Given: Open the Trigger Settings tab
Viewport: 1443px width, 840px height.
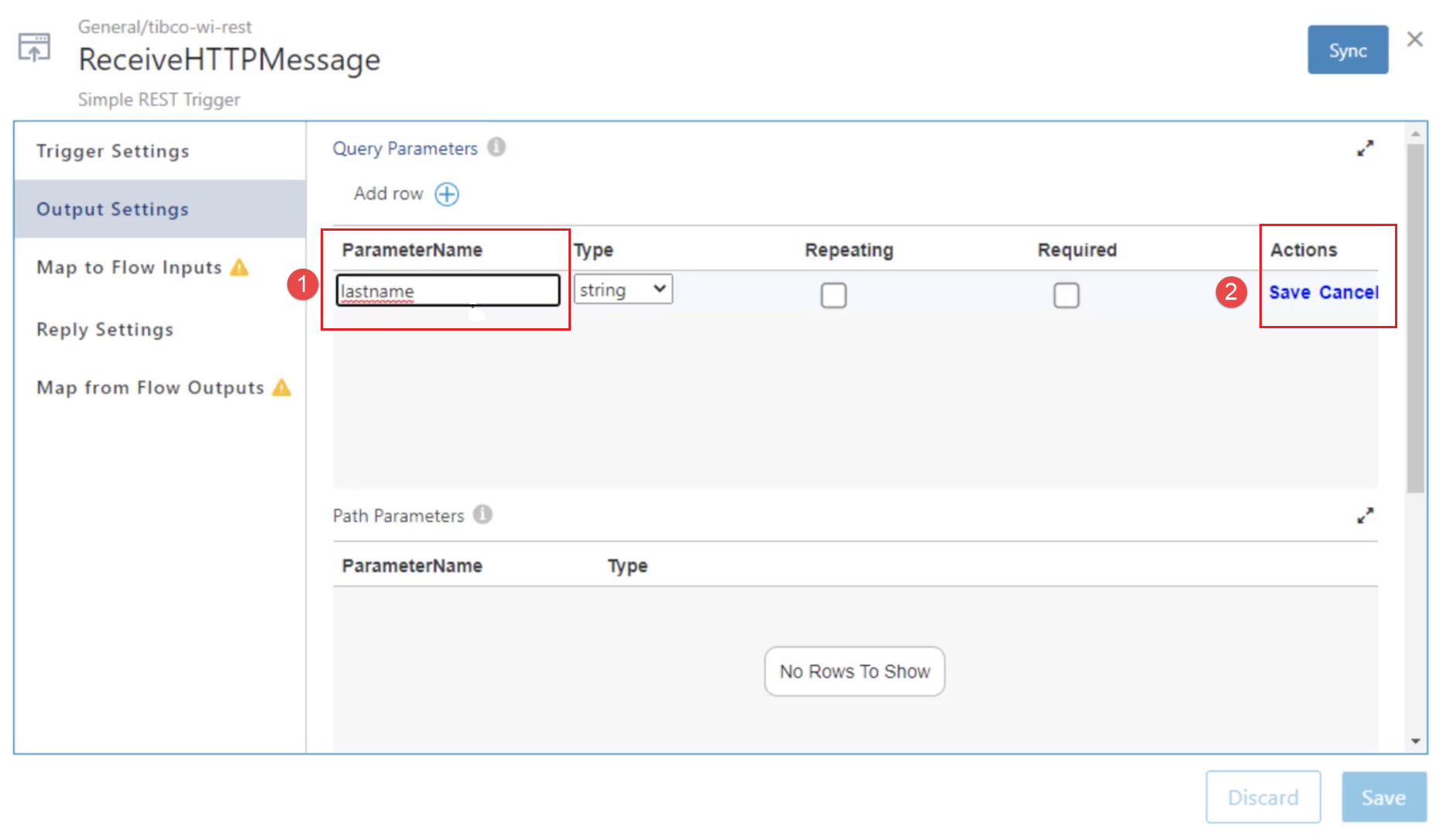Looking at the screenshot, I should [113, 151].
